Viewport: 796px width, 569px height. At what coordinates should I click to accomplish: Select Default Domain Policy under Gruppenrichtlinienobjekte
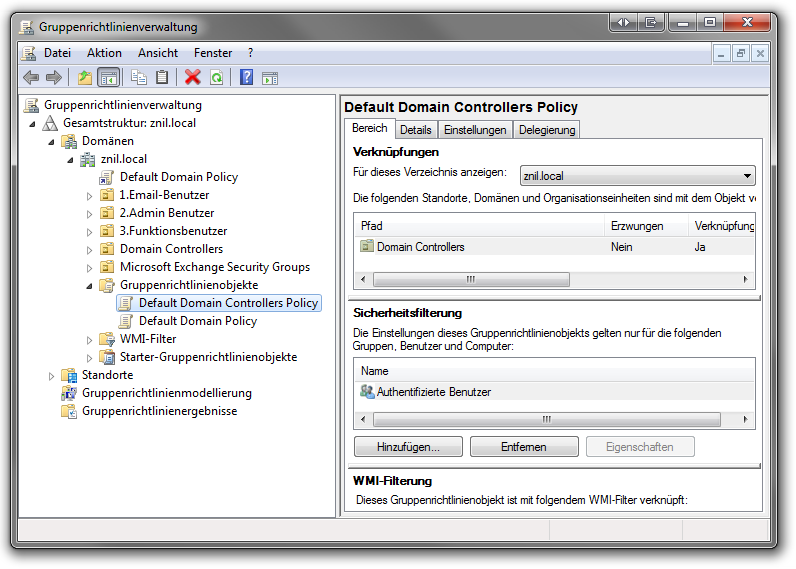(197, 321)
